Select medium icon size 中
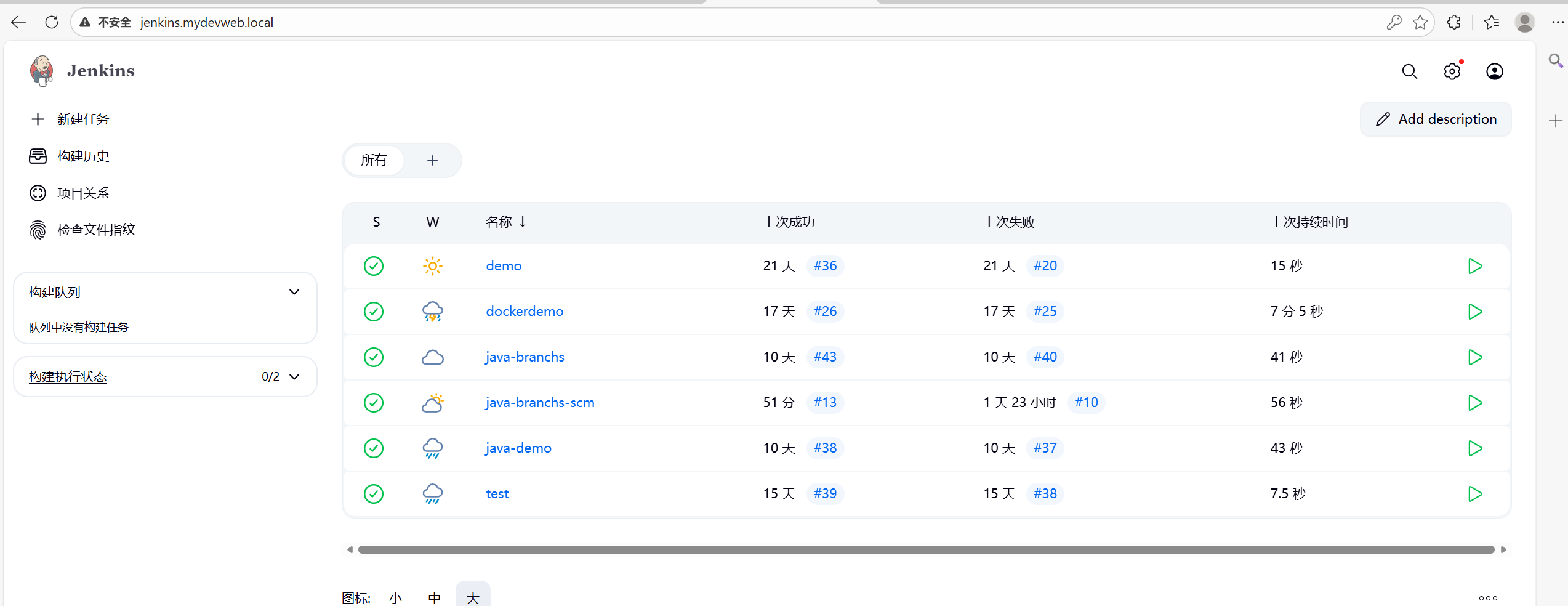 pos(435,597)
